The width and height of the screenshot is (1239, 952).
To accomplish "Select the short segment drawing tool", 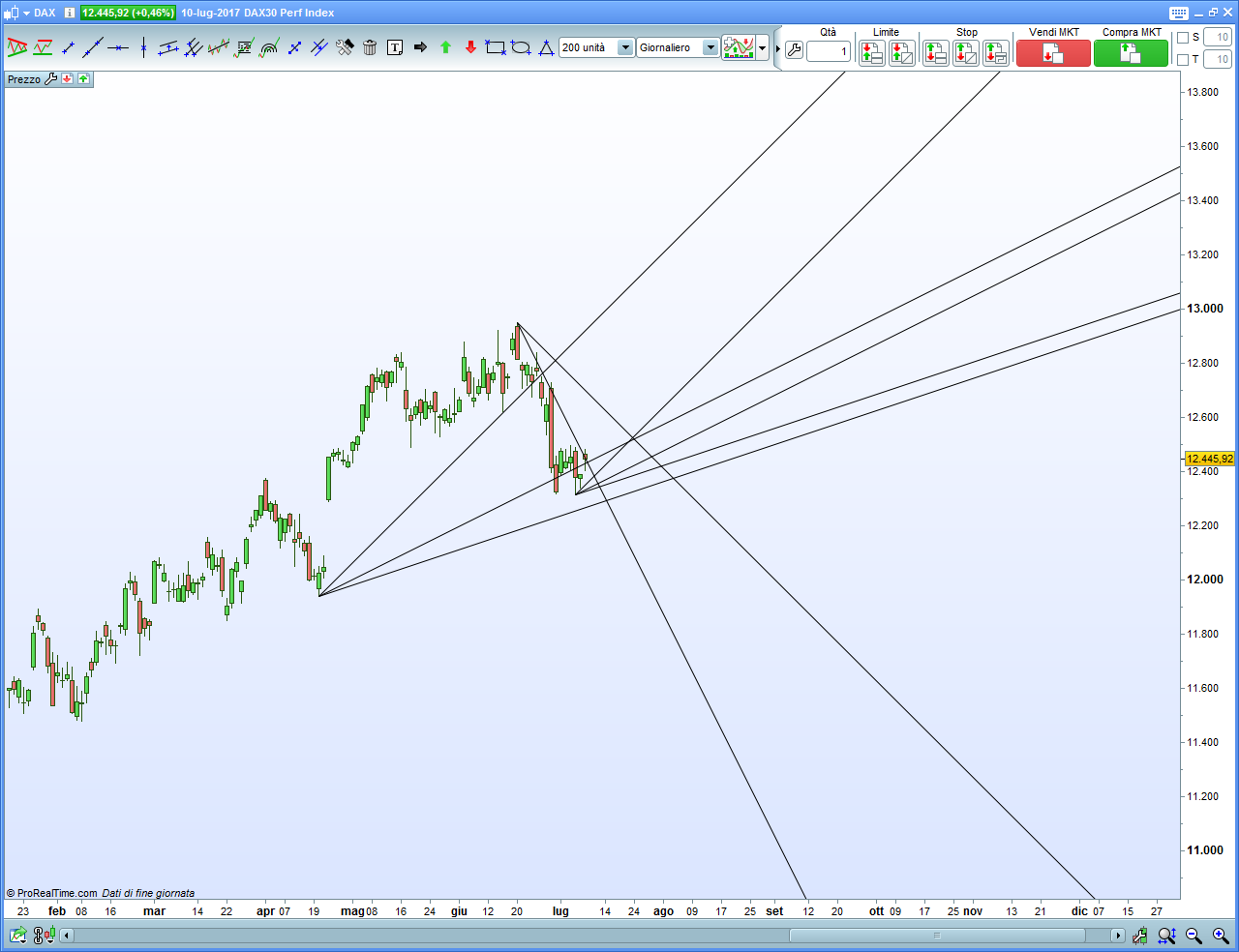I will pos(68,47).
